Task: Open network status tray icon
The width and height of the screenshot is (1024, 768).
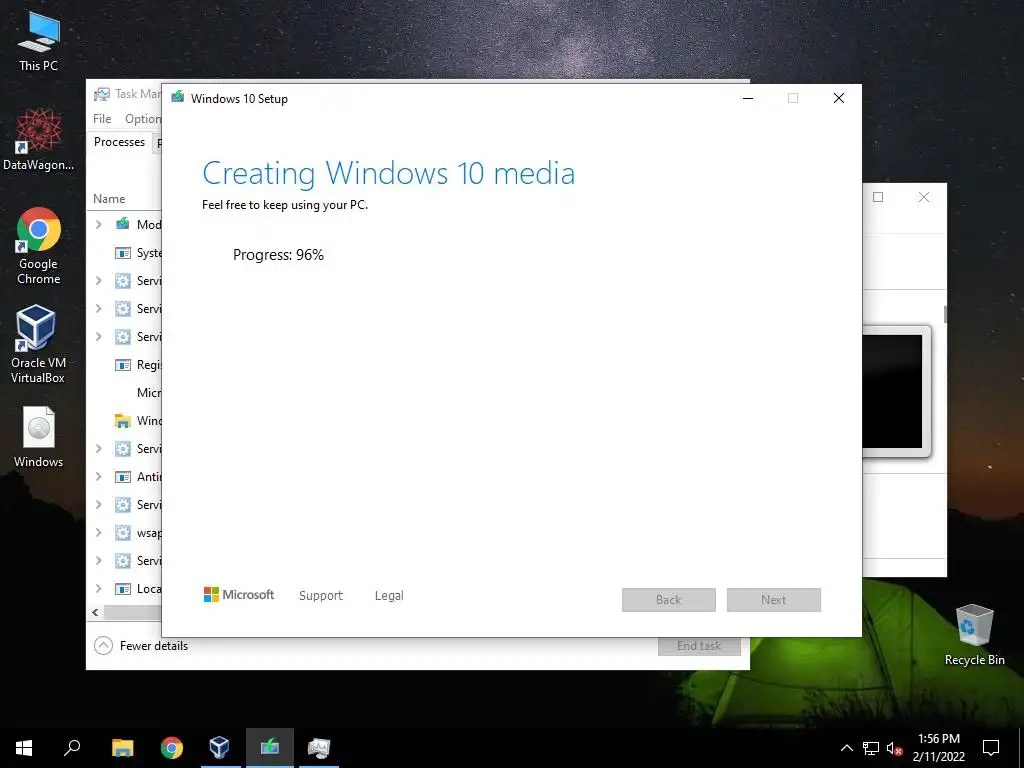Action: coord(871,748)
